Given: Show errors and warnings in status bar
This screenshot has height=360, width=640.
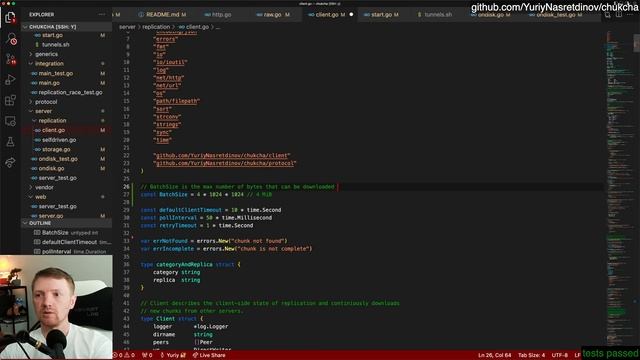Looking at the screenshot, I should click(124, 355).
